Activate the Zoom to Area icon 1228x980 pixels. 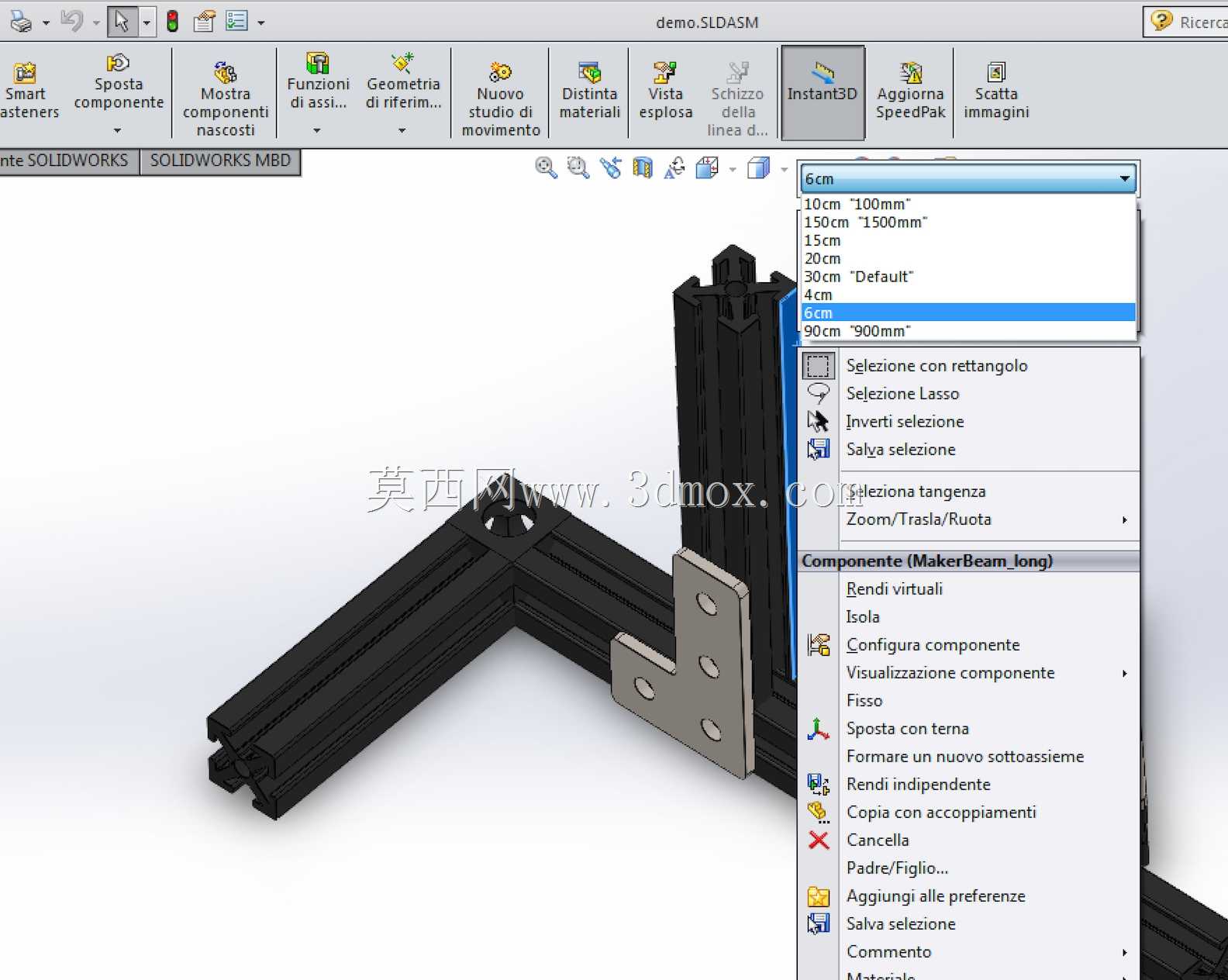[x=578, y=167]
